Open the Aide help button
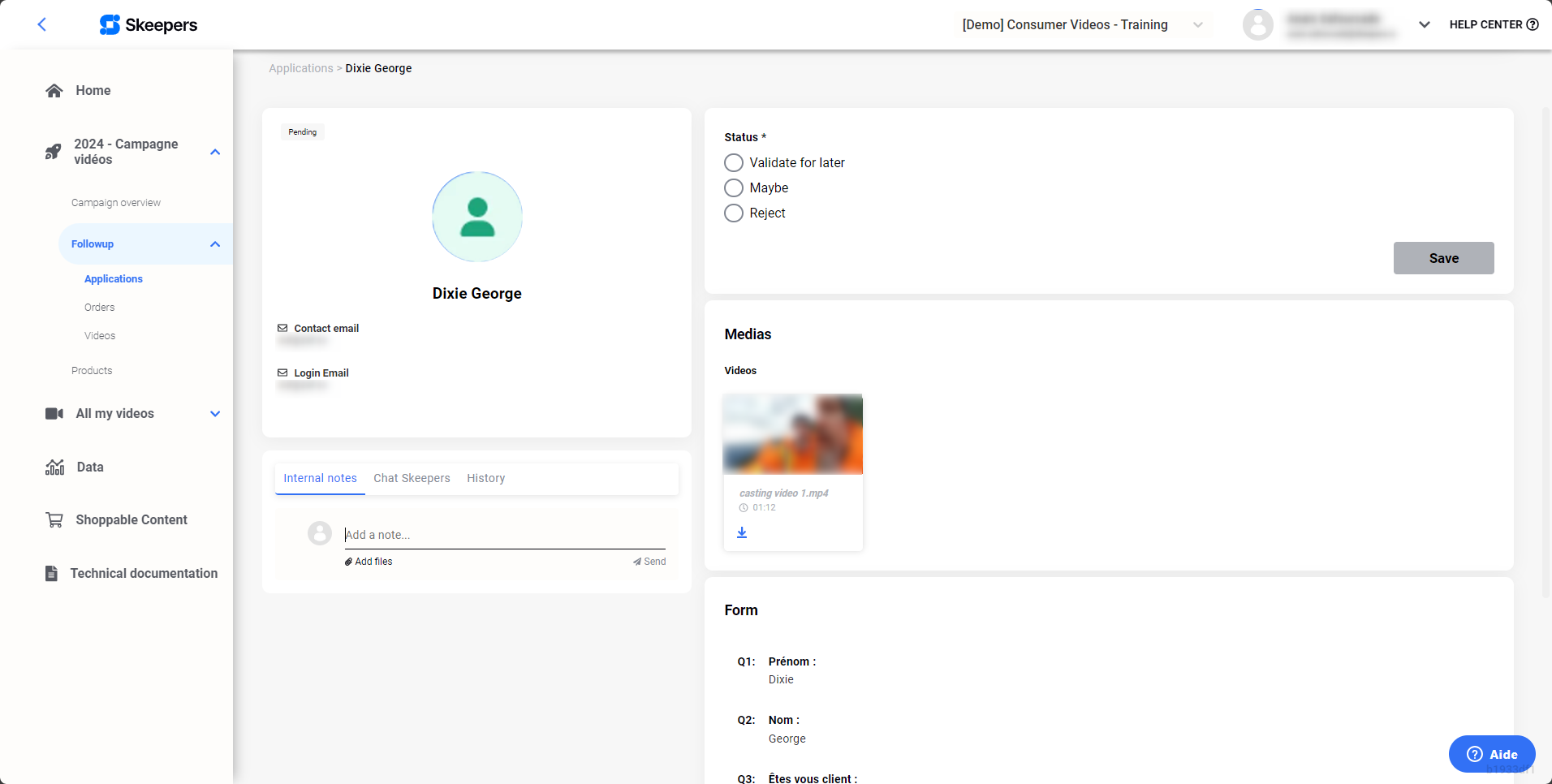 tap(1491, 754)
